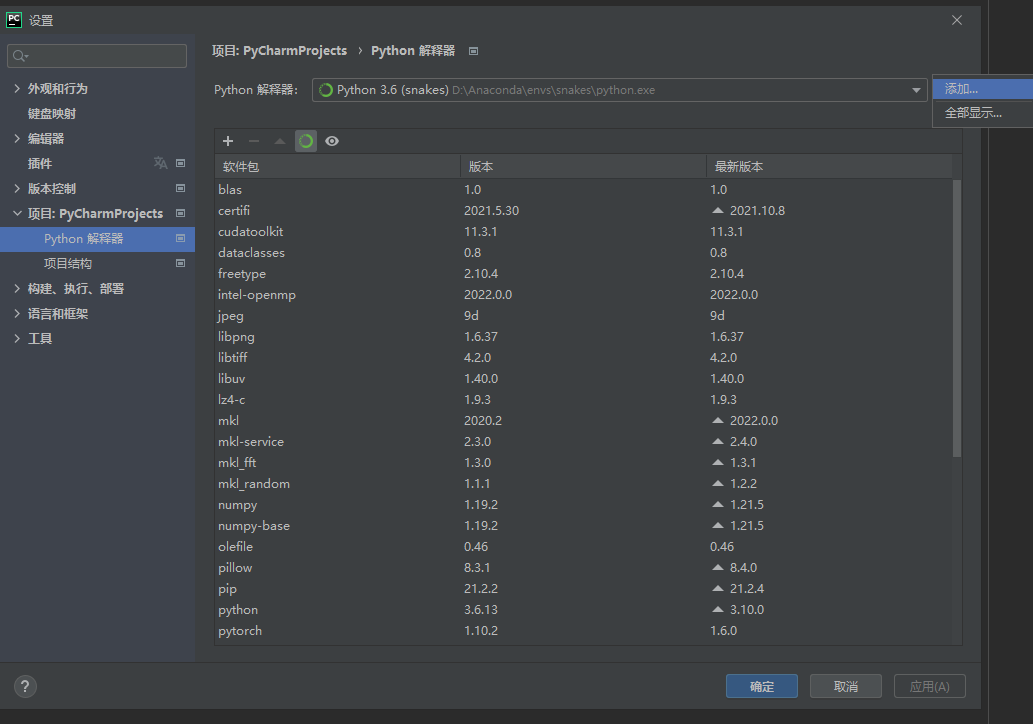Click the help question mark icon
The image size is (1033, 724).
[x=24, y=686]
